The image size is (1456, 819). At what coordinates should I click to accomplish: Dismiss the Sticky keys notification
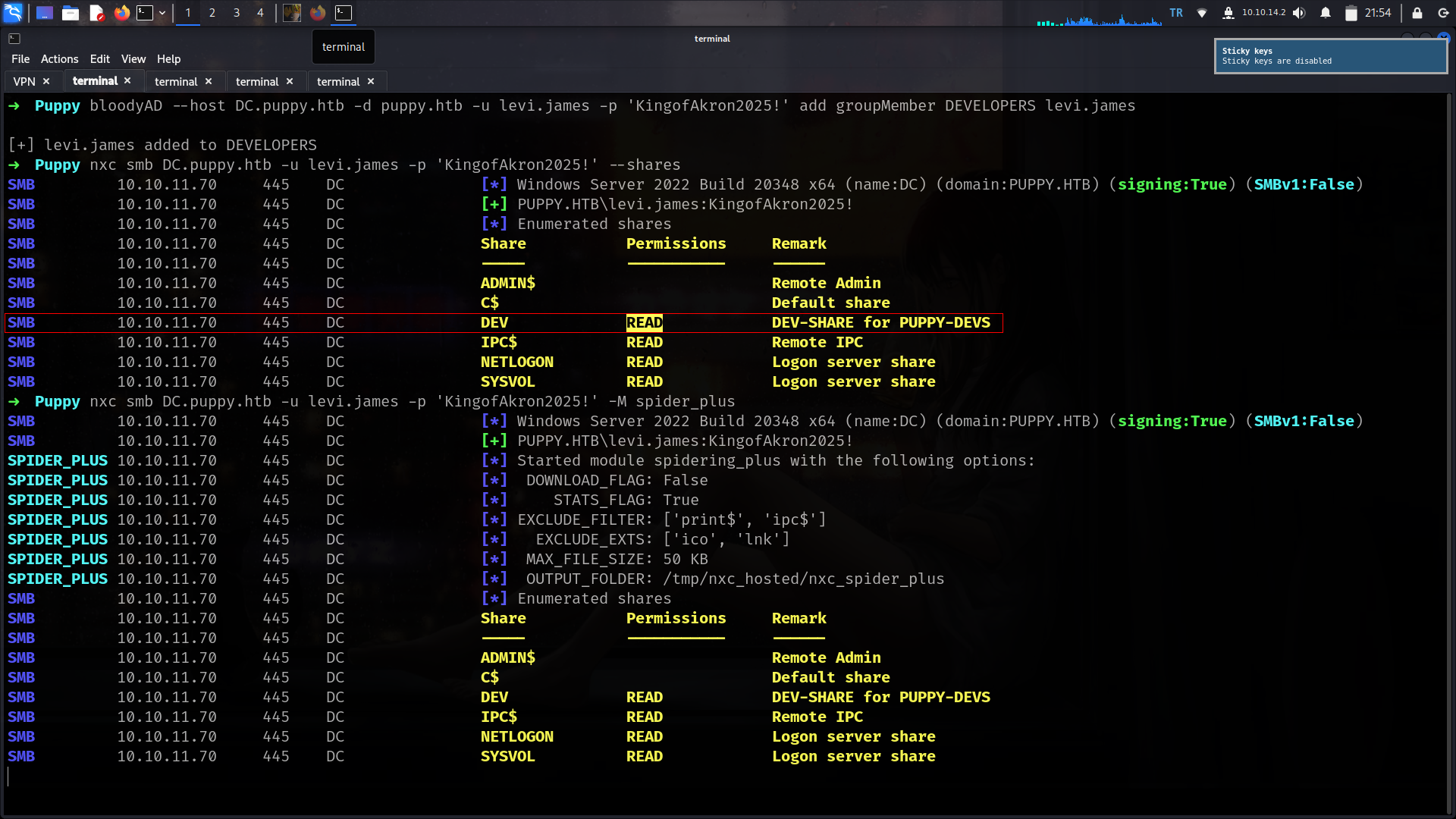1330,56
